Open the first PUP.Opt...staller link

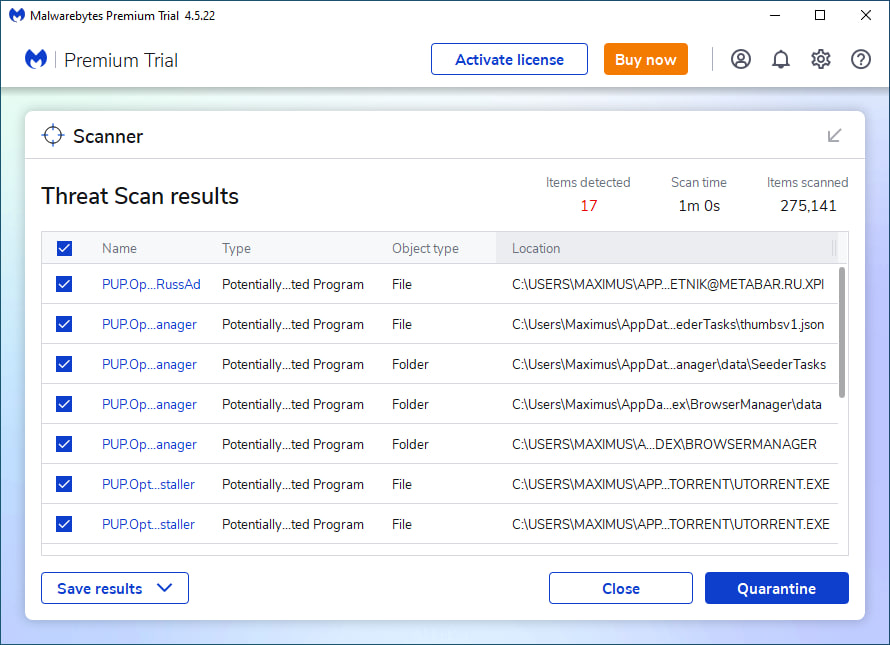(148, 484)
